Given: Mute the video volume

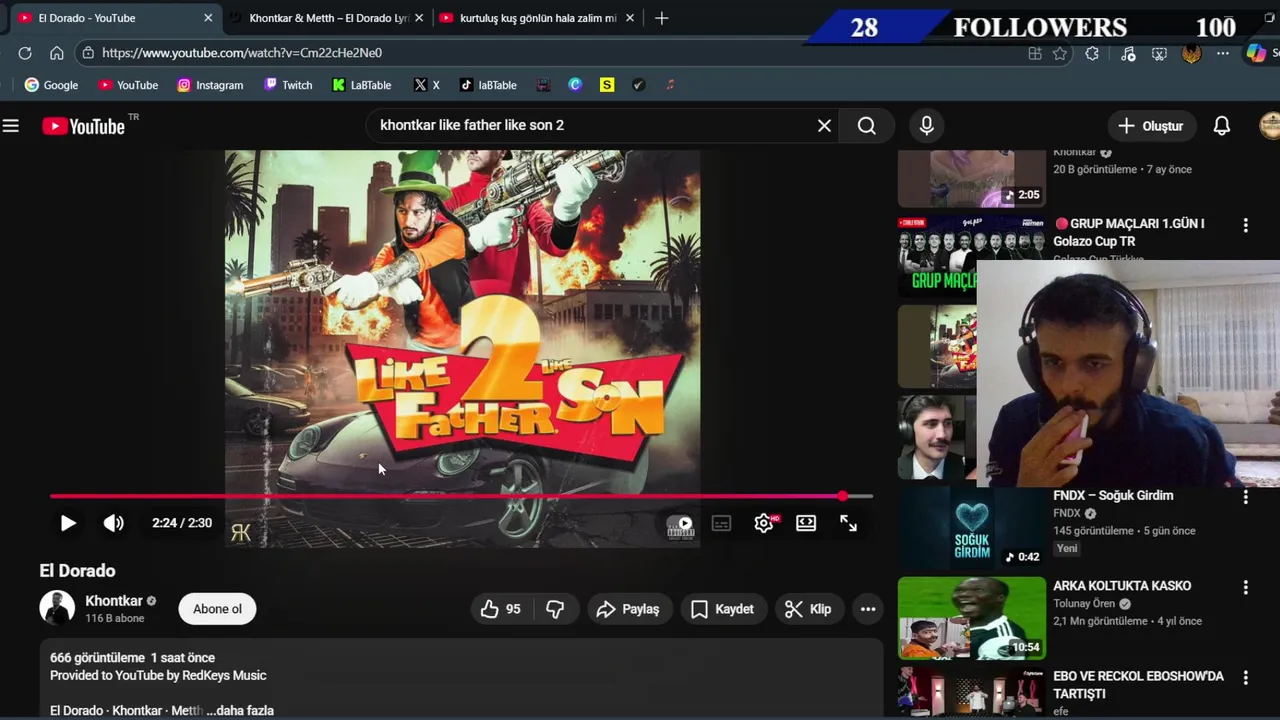Looking at the screenshot, I should pos(114,523).
